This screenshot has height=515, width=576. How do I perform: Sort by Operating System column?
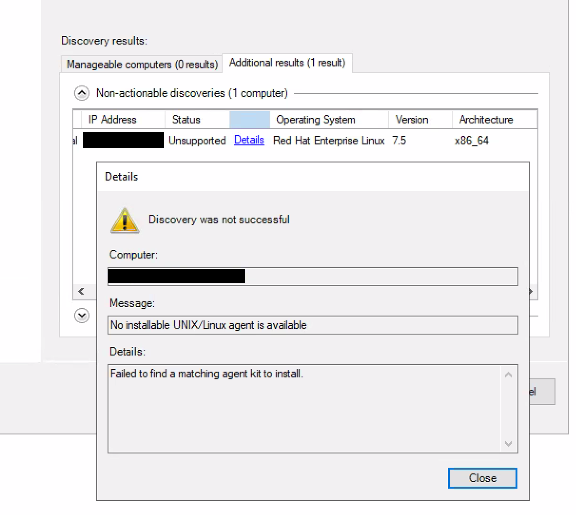coord(329,120)
